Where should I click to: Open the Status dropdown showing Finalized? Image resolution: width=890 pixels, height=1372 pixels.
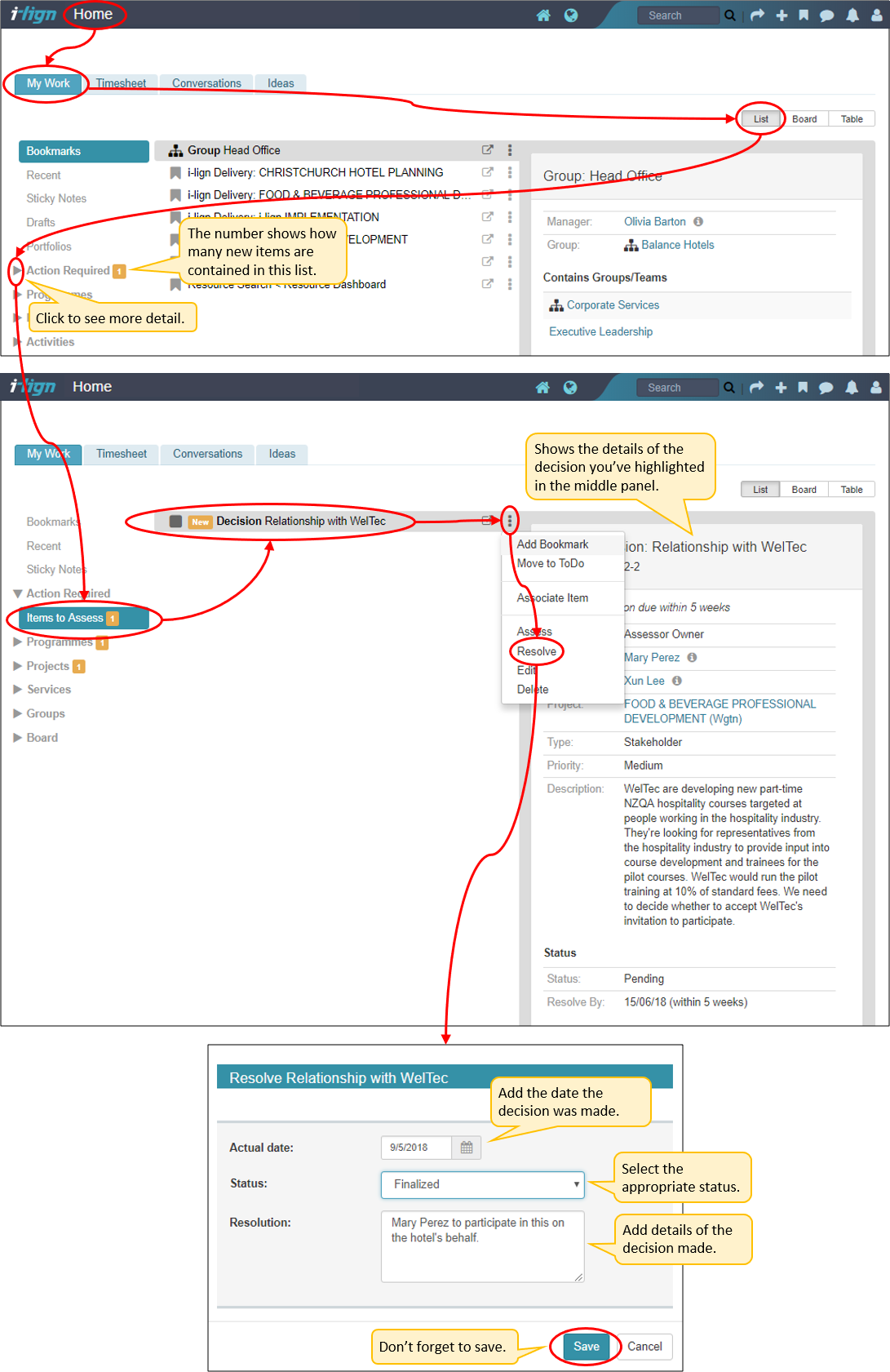(x=483, y=1184)
